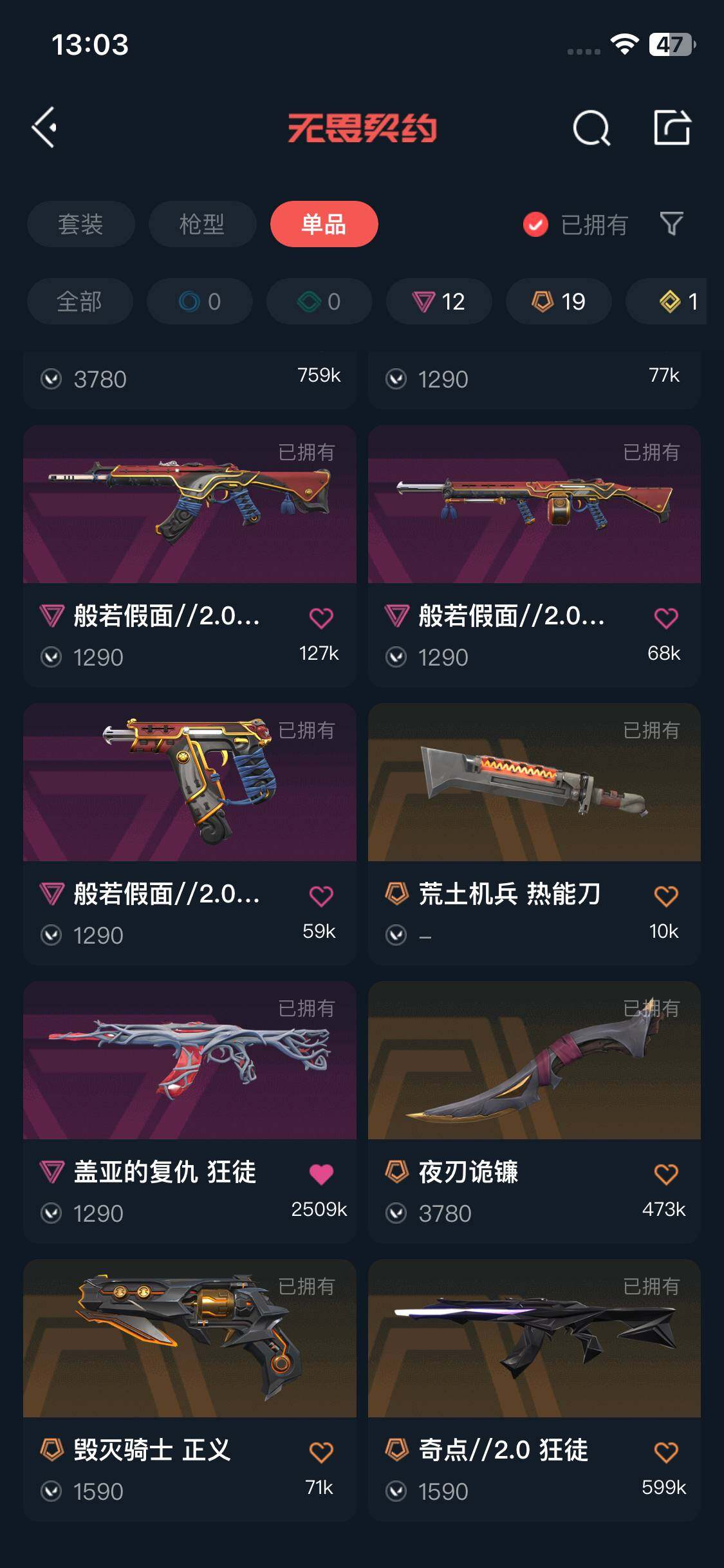Select the 单品 tab
This screenshot has height=1568, width=724.
pos(324,224)
